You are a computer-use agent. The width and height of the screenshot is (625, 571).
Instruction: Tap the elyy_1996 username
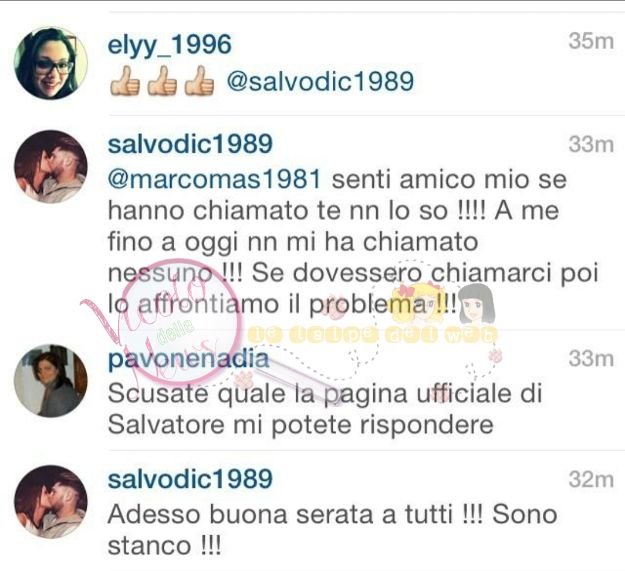coord(169,44)
